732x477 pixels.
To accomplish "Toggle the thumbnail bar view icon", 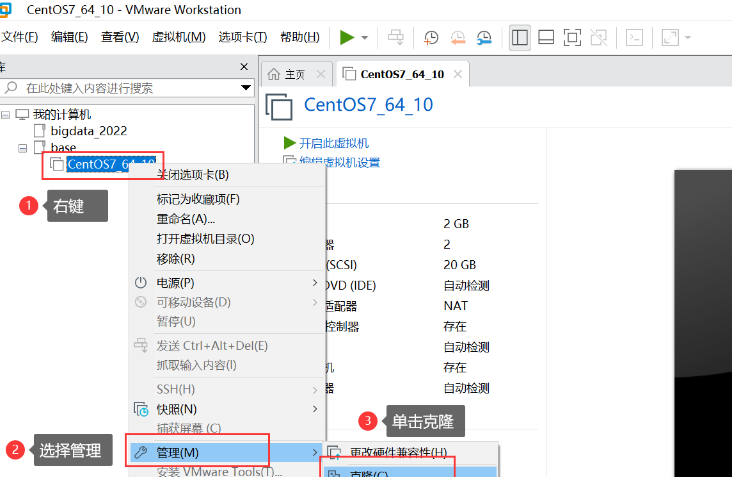I will point(546,37).
